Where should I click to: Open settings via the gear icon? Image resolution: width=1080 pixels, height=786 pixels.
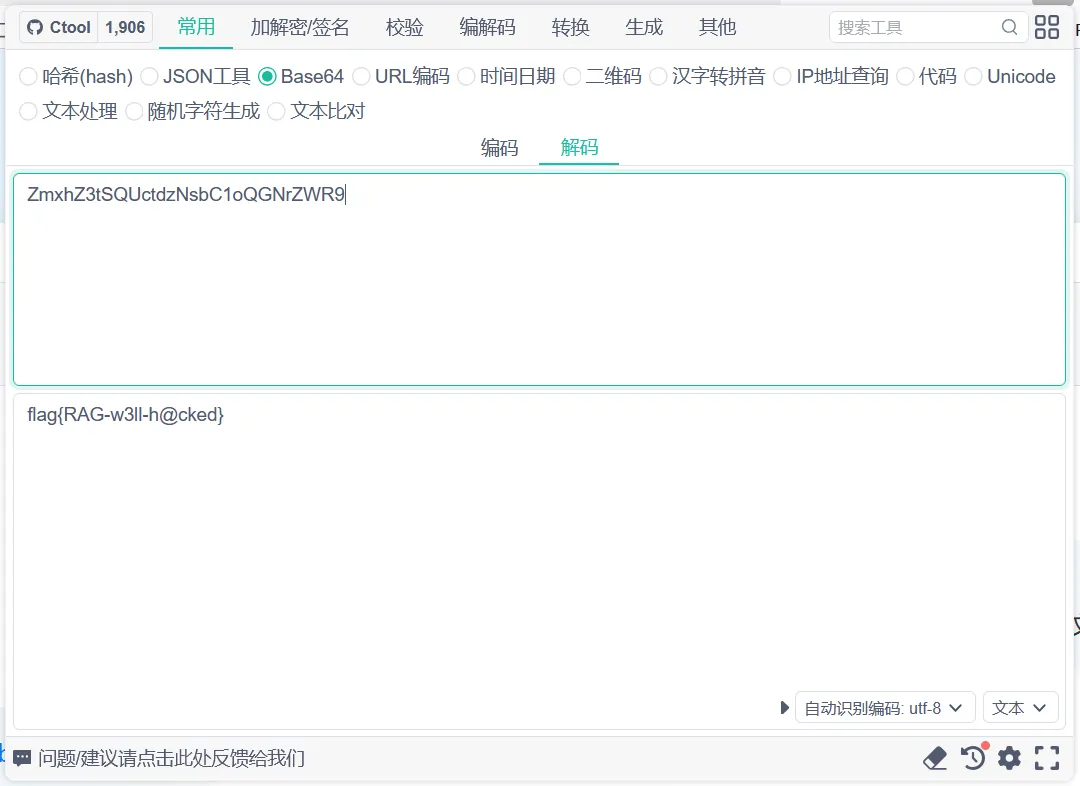[x=1010, y=758]
